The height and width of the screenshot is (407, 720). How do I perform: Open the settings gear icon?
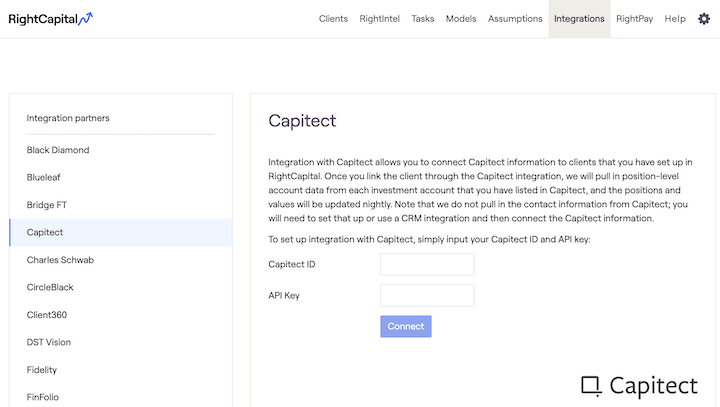(704, 19)
